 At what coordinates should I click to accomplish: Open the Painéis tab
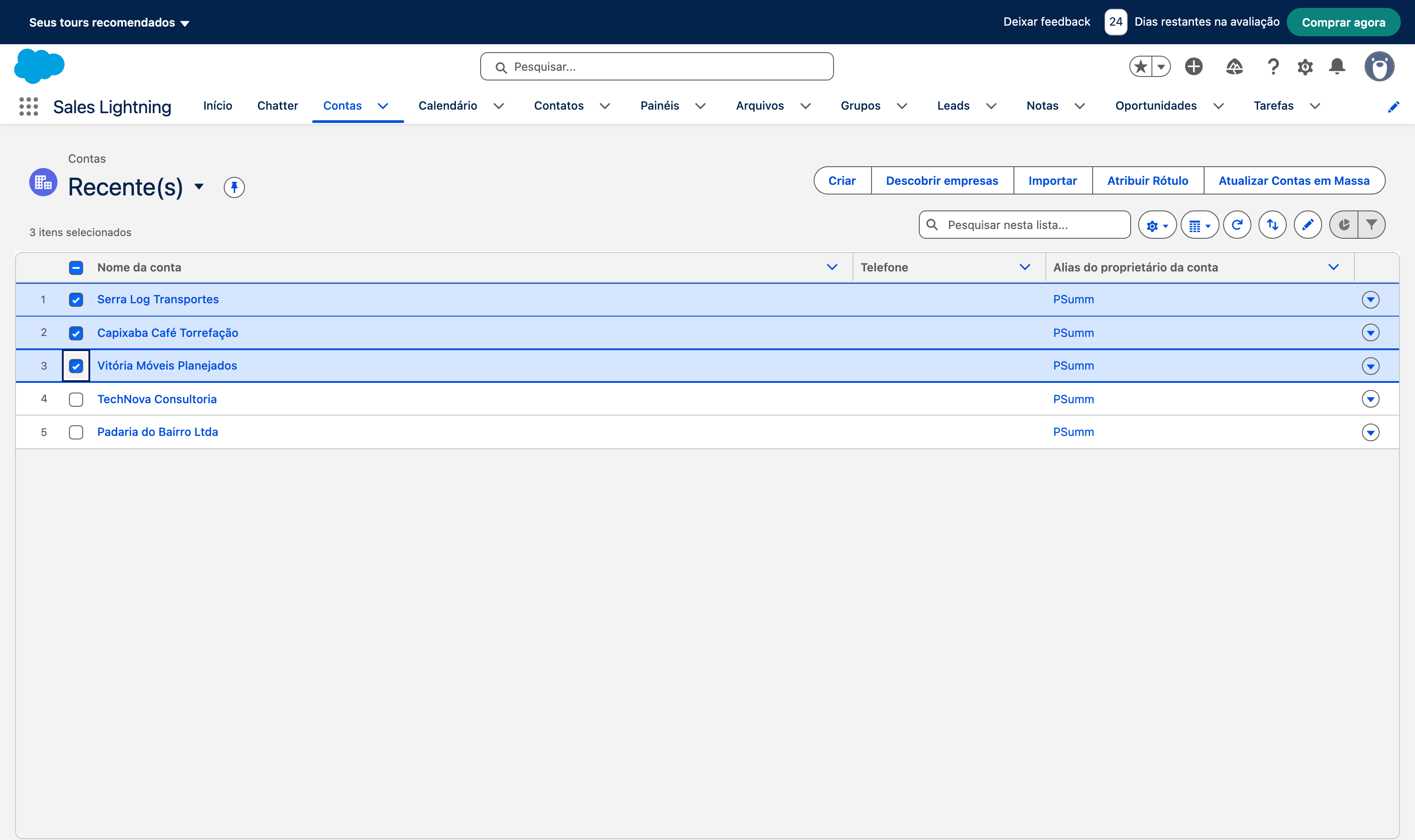(x=659, y=106)
